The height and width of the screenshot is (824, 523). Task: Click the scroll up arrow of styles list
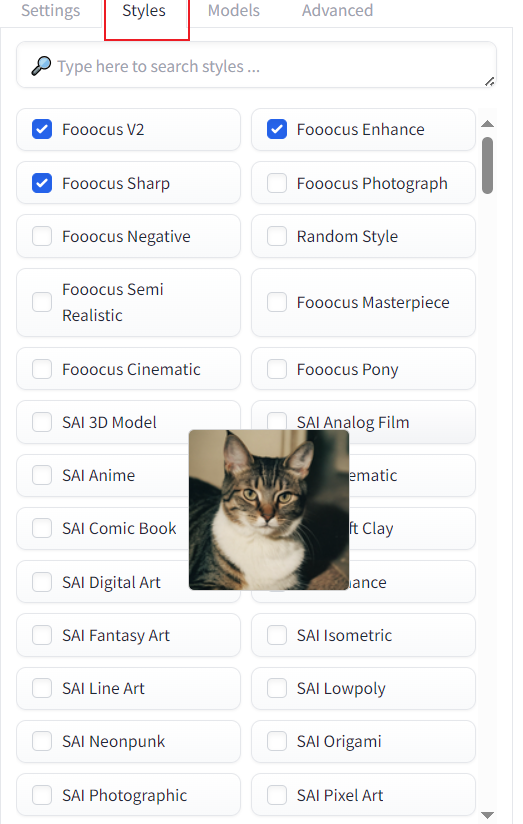[x=487, y=123]
